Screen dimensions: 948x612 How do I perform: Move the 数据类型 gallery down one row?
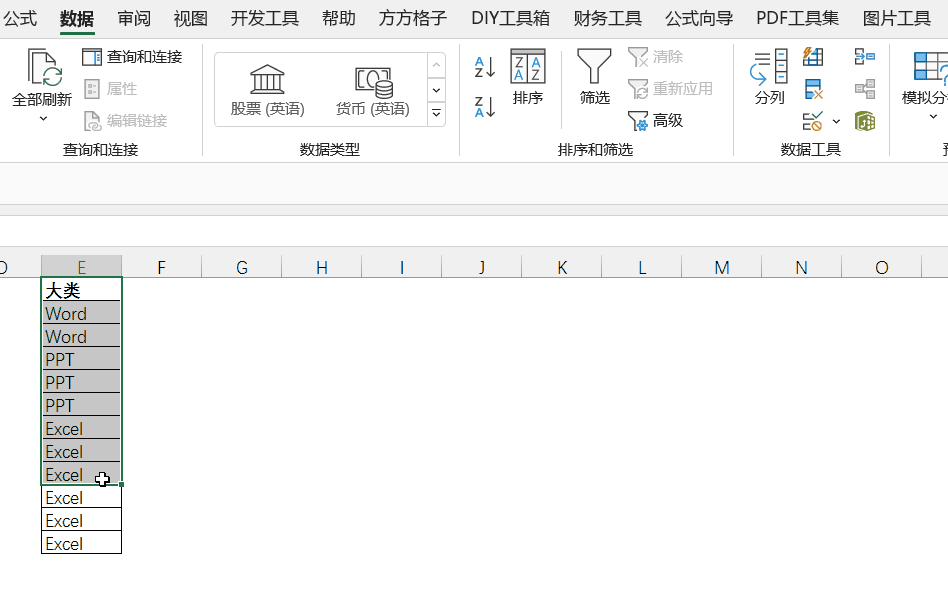pos(437,90)
